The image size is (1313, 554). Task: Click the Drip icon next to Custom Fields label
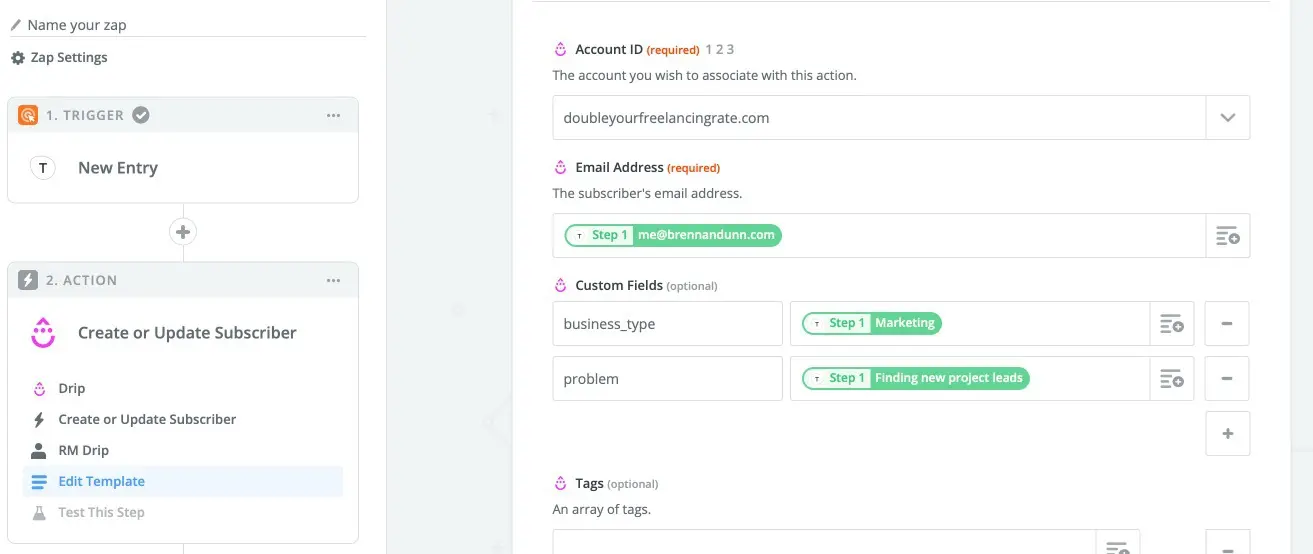pyautogui.click(x=561, y=285)
